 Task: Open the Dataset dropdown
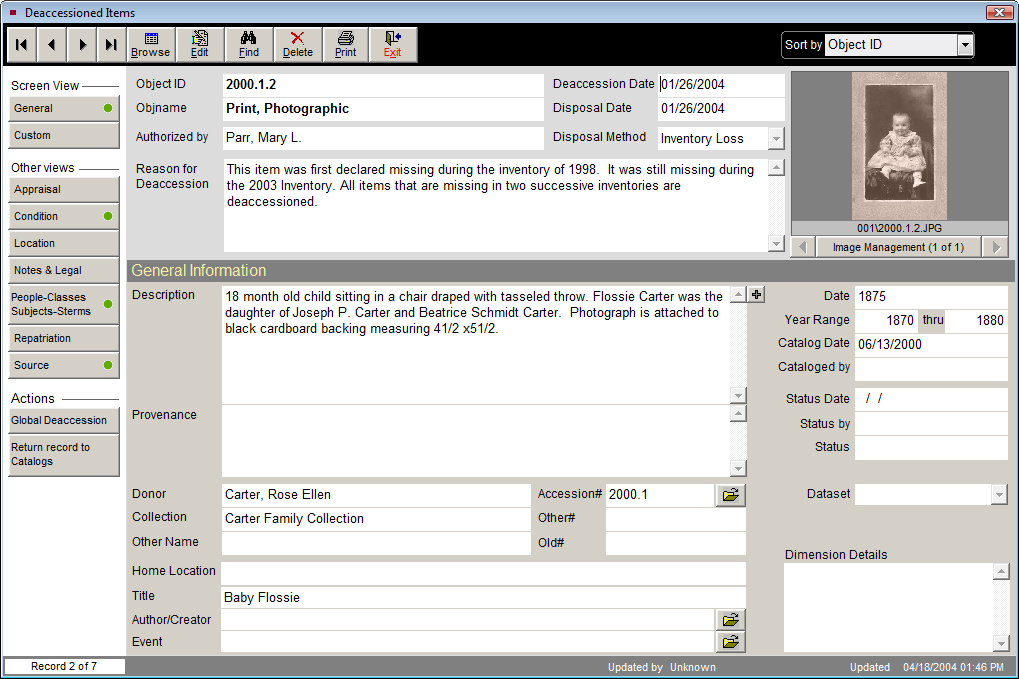(x=1001, y=494)
